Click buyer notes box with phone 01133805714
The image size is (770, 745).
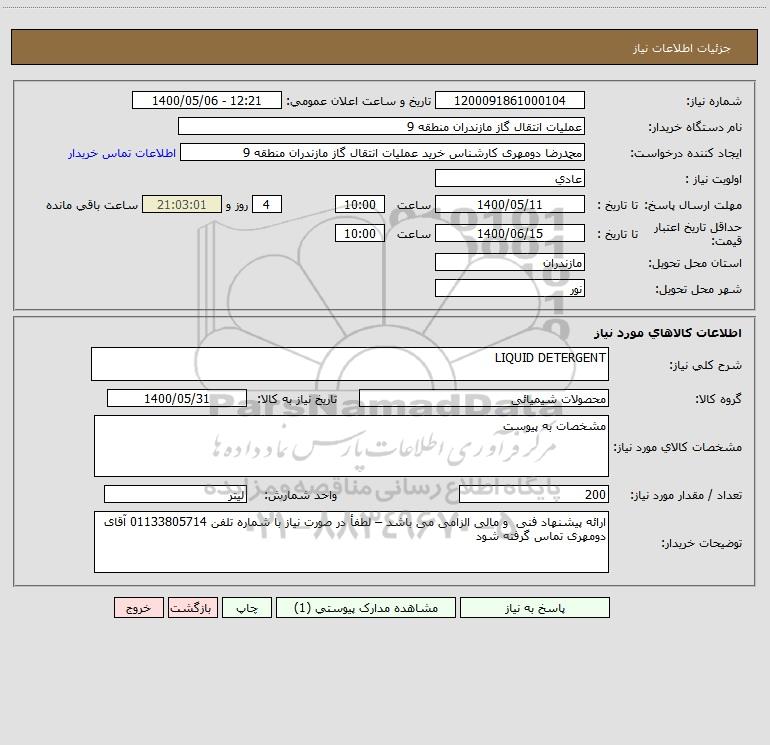pyautogui.click(x=351, y=542)
